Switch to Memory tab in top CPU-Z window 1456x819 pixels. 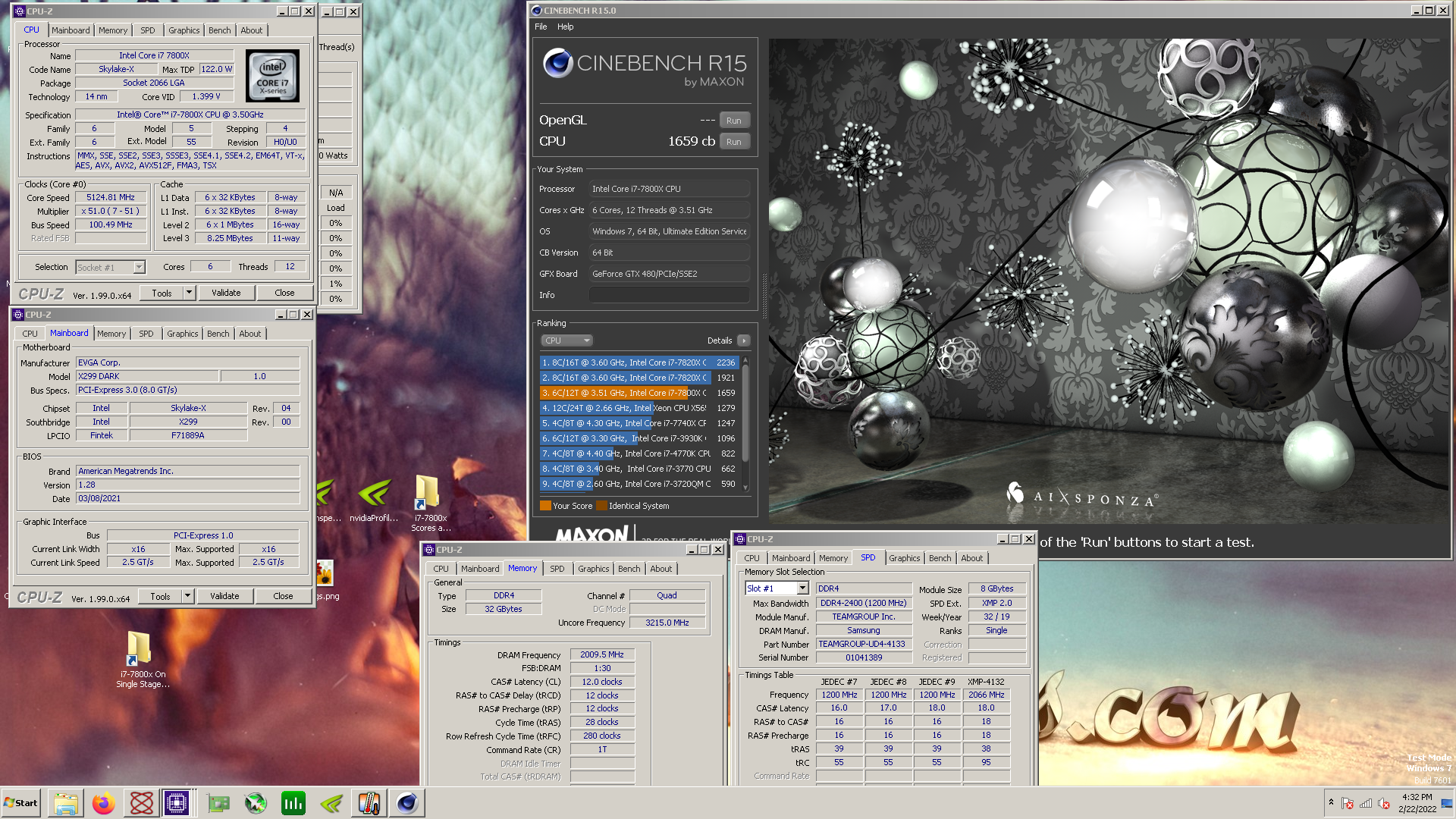coord(113,30)
